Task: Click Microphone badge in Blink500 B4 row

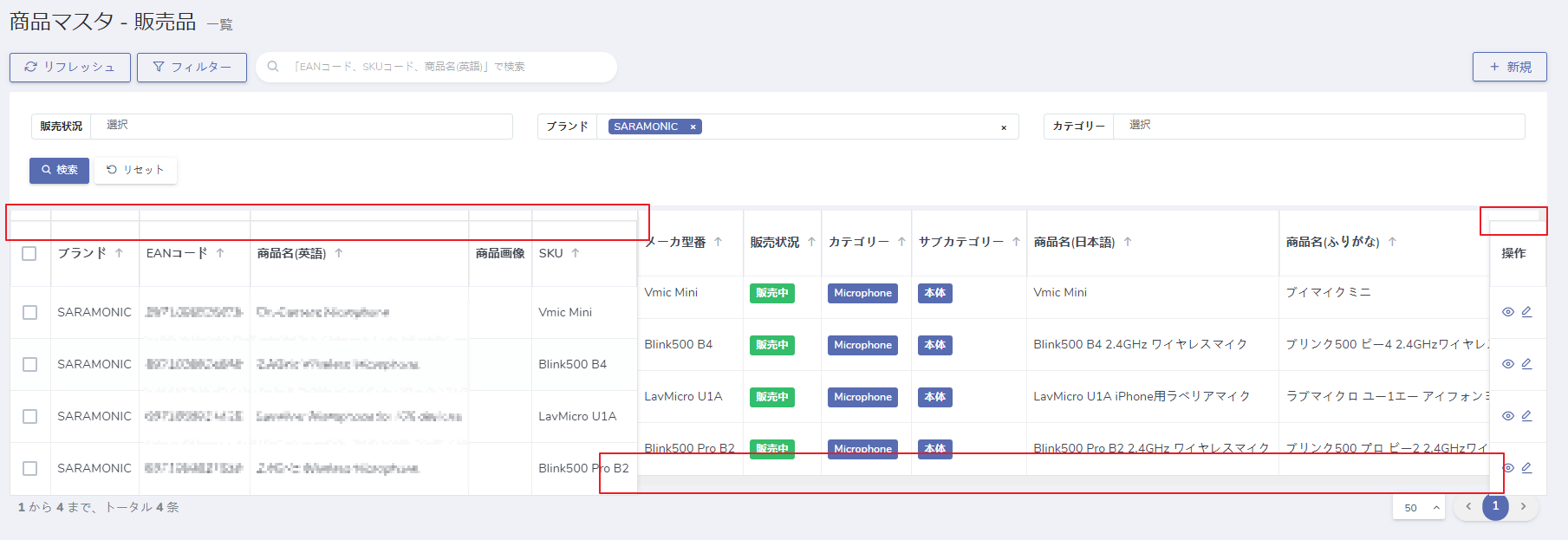Action: (862, 345)
